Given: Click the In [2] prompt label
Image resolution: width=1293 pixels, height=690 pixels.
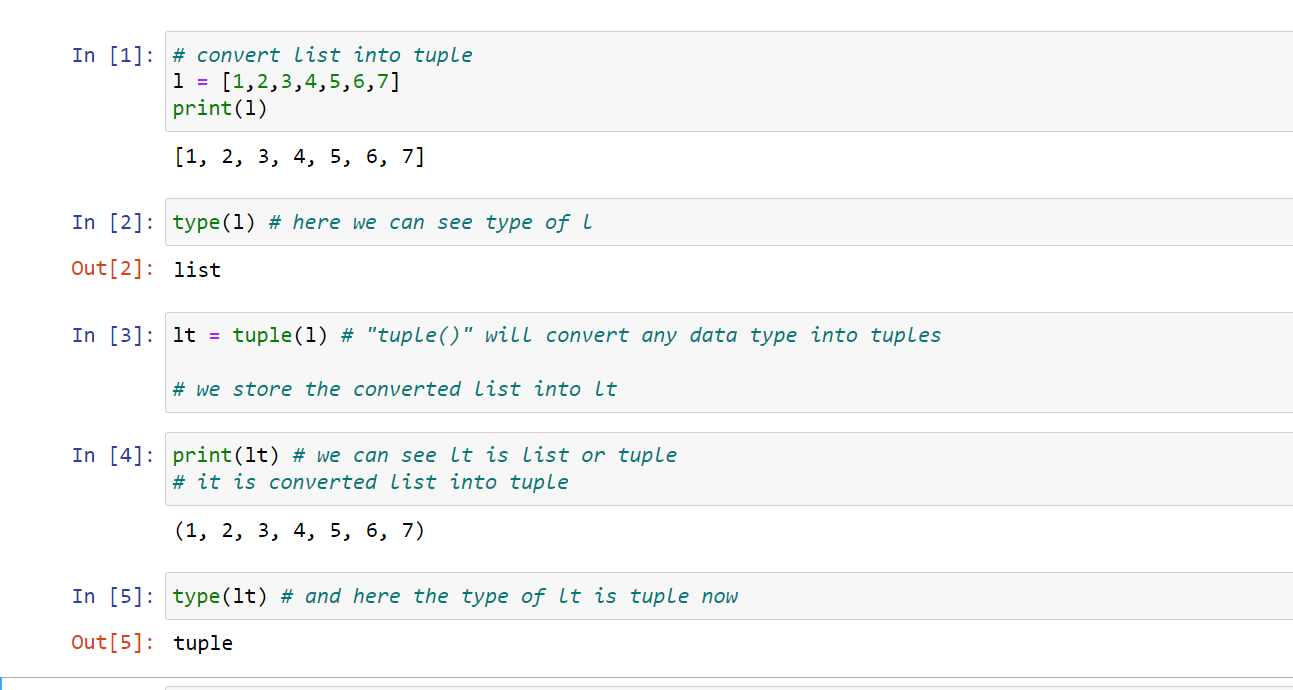Looking at the screenshot, I should click(112, 222).
